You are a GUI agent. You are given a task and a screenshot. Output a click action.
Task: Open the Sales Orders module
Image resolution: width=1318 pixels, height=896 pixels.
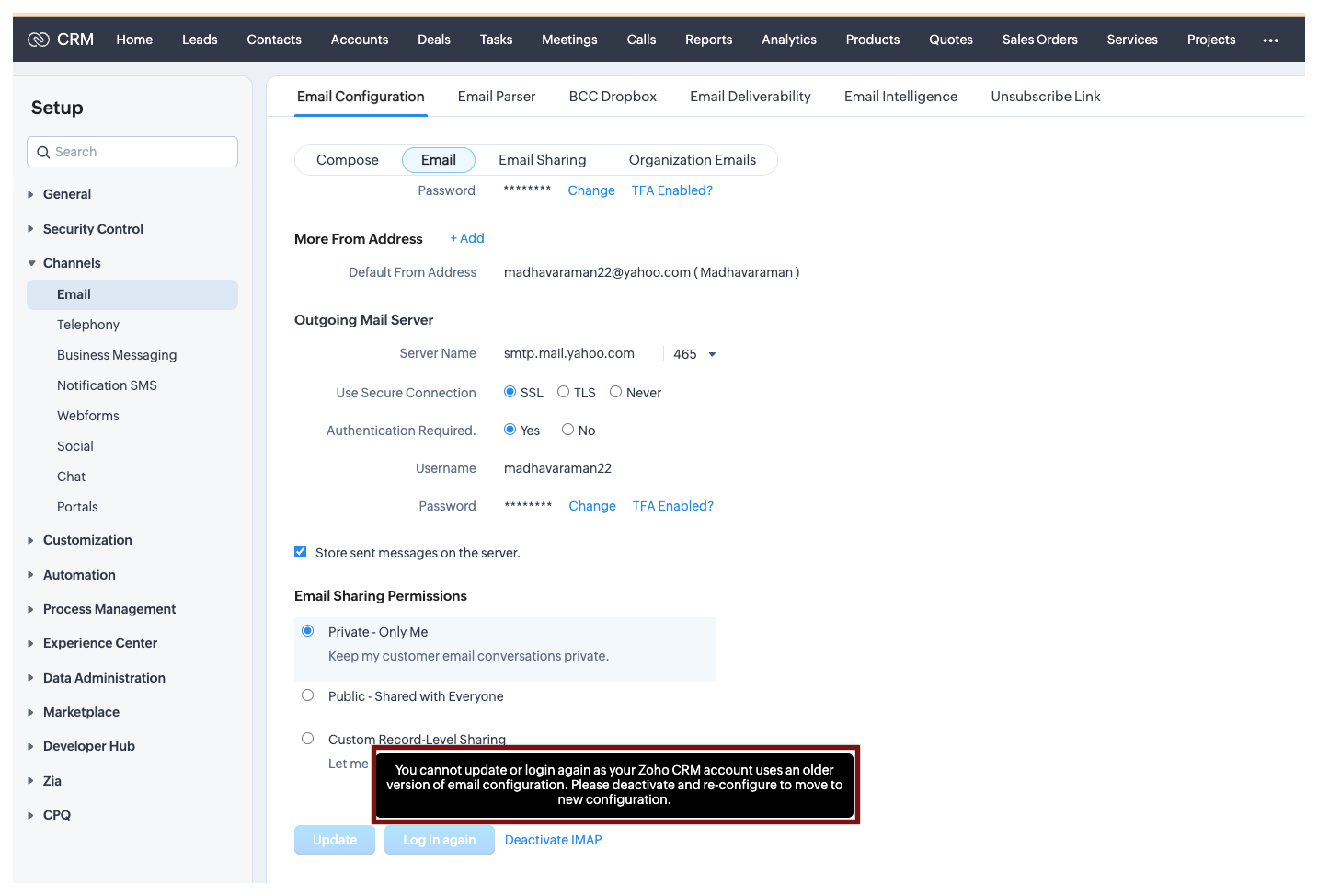pos(1040,40)
